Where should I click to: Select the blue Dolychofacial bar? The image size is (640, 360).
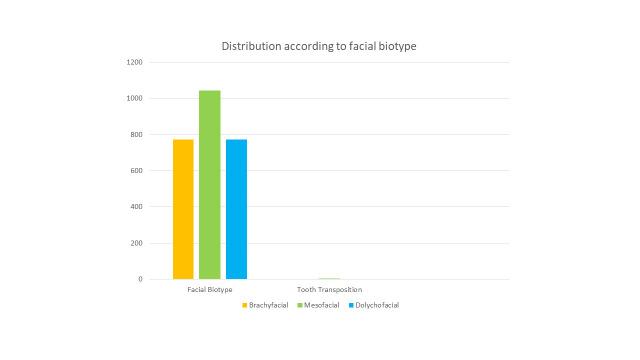(x=236, y=209)
